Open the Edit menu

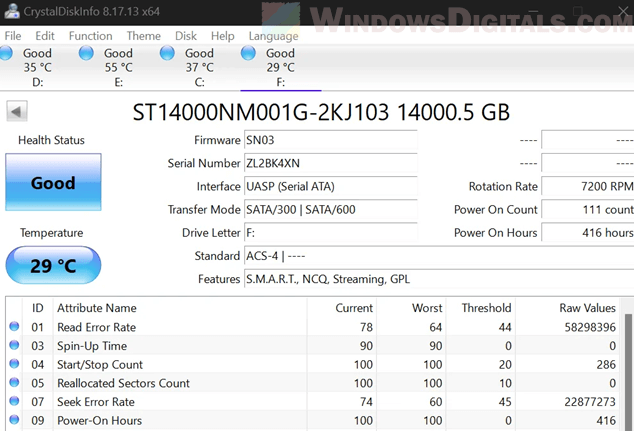tap(45, 36)
